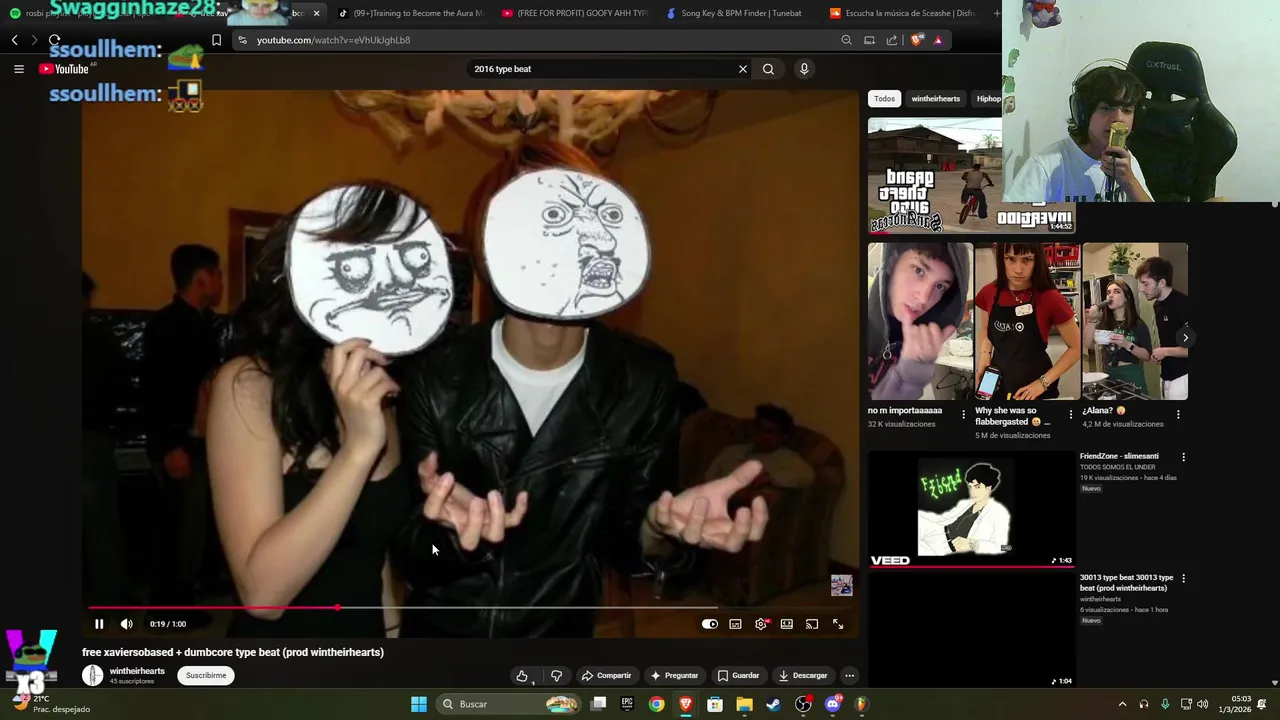Open Discord from the taskbar
This screenshot has width=1280, height=720.
(832, 704)
